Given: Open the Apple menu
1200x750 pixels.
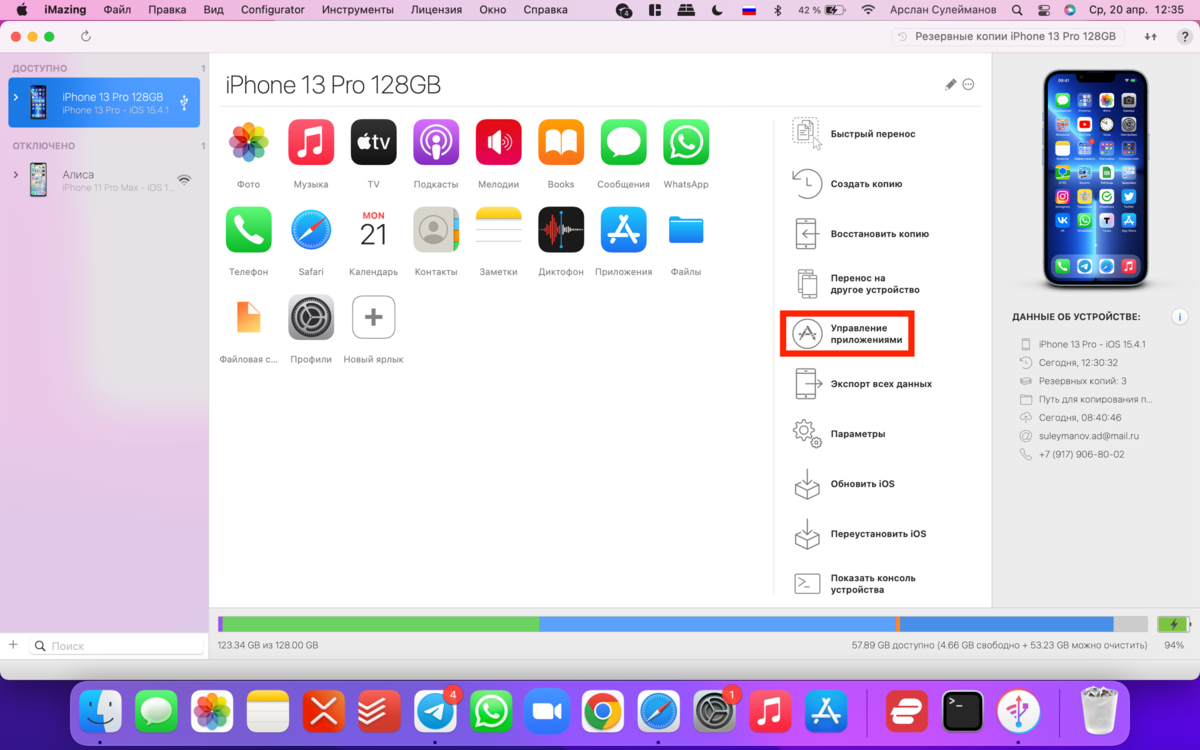Looking at the screenshot, I should coord(21,10).
